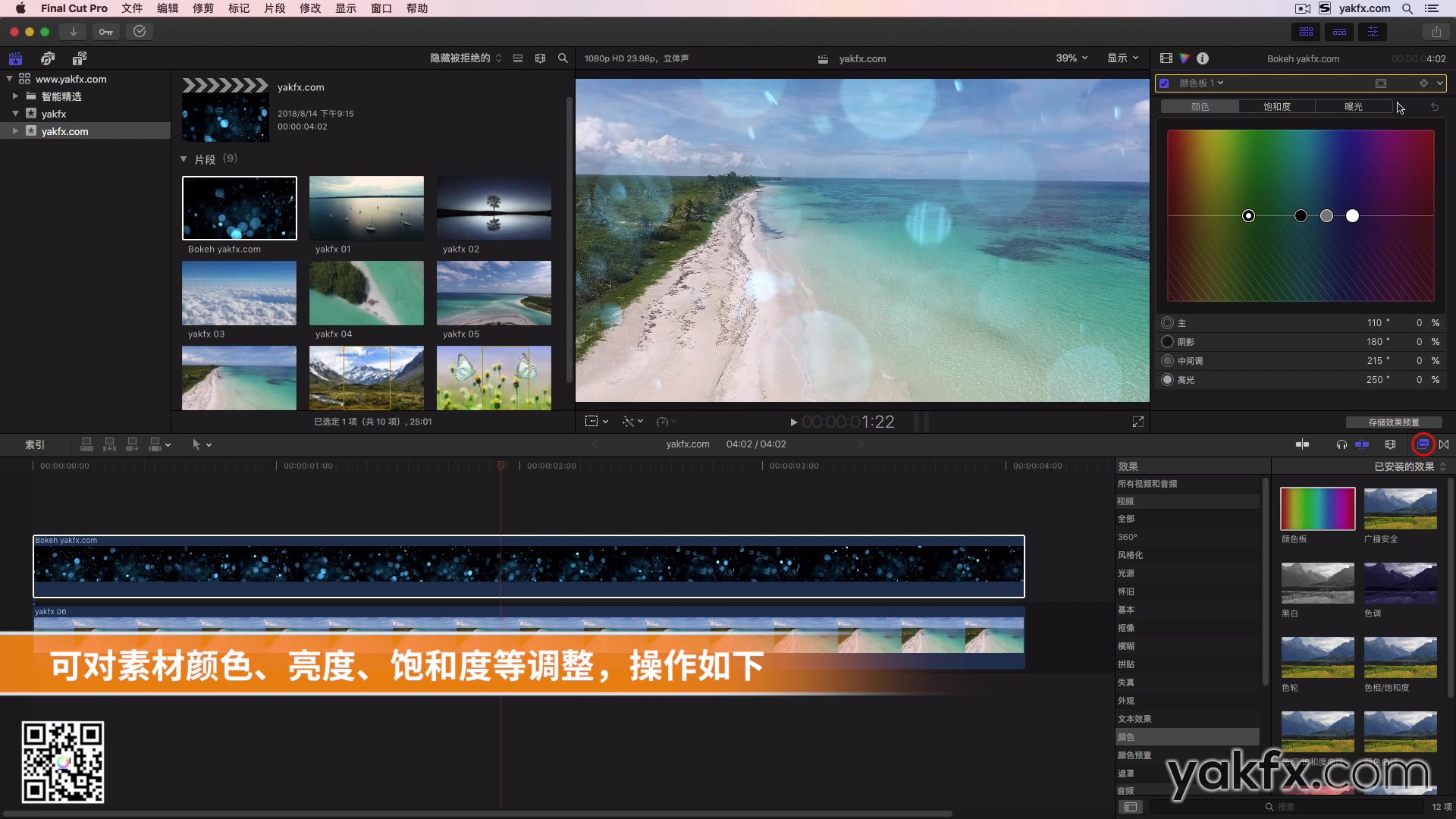This screenshot has height=819, width=1456.
Task: Toggle solo on selected clips
Action: pyautogui.click(x=1363, y=444)
